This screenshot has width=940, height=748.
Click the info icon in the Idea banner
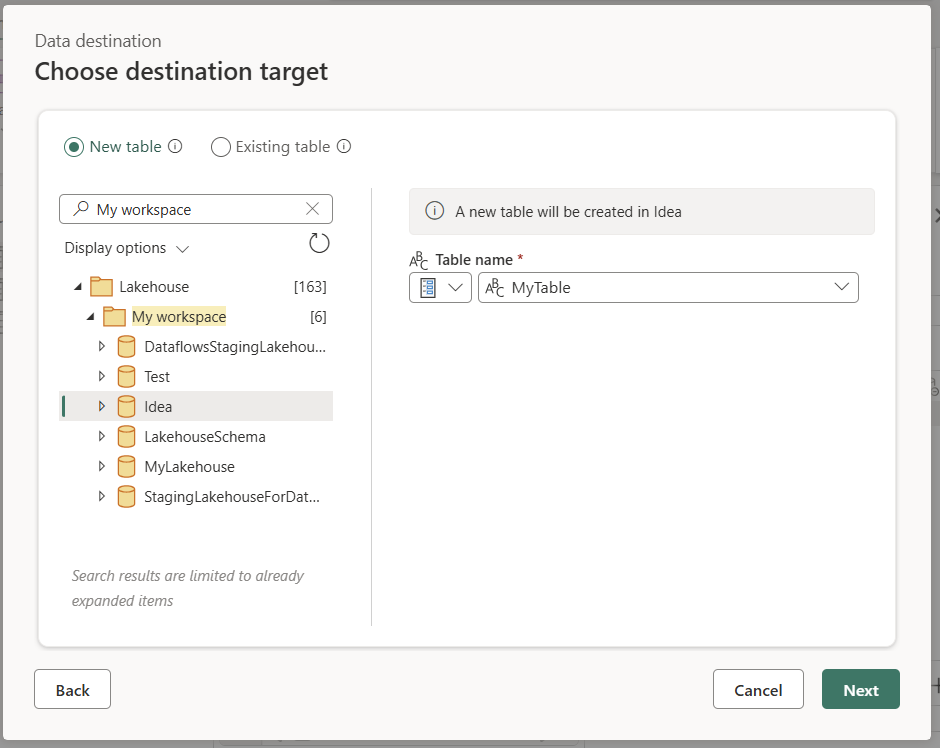pos(434,211)
